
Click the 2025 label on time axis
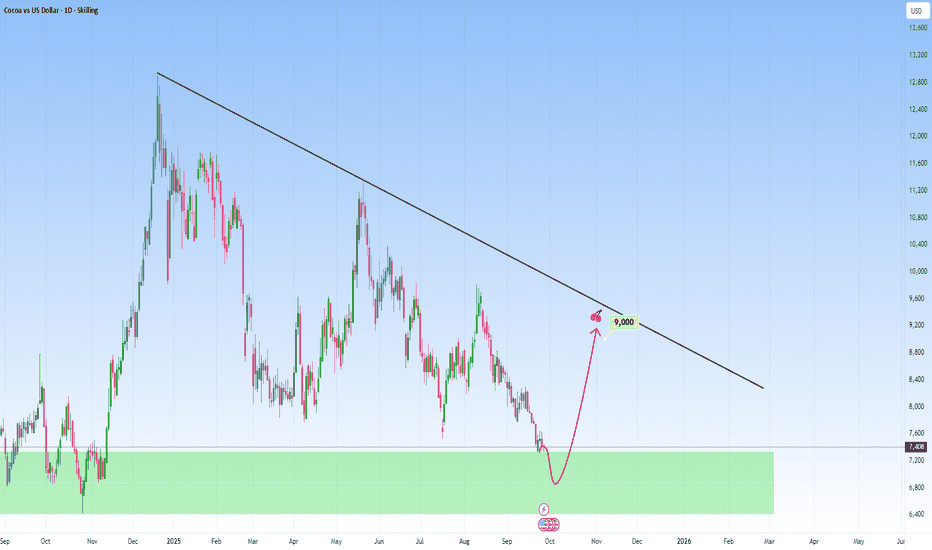(x=173, y=539)
